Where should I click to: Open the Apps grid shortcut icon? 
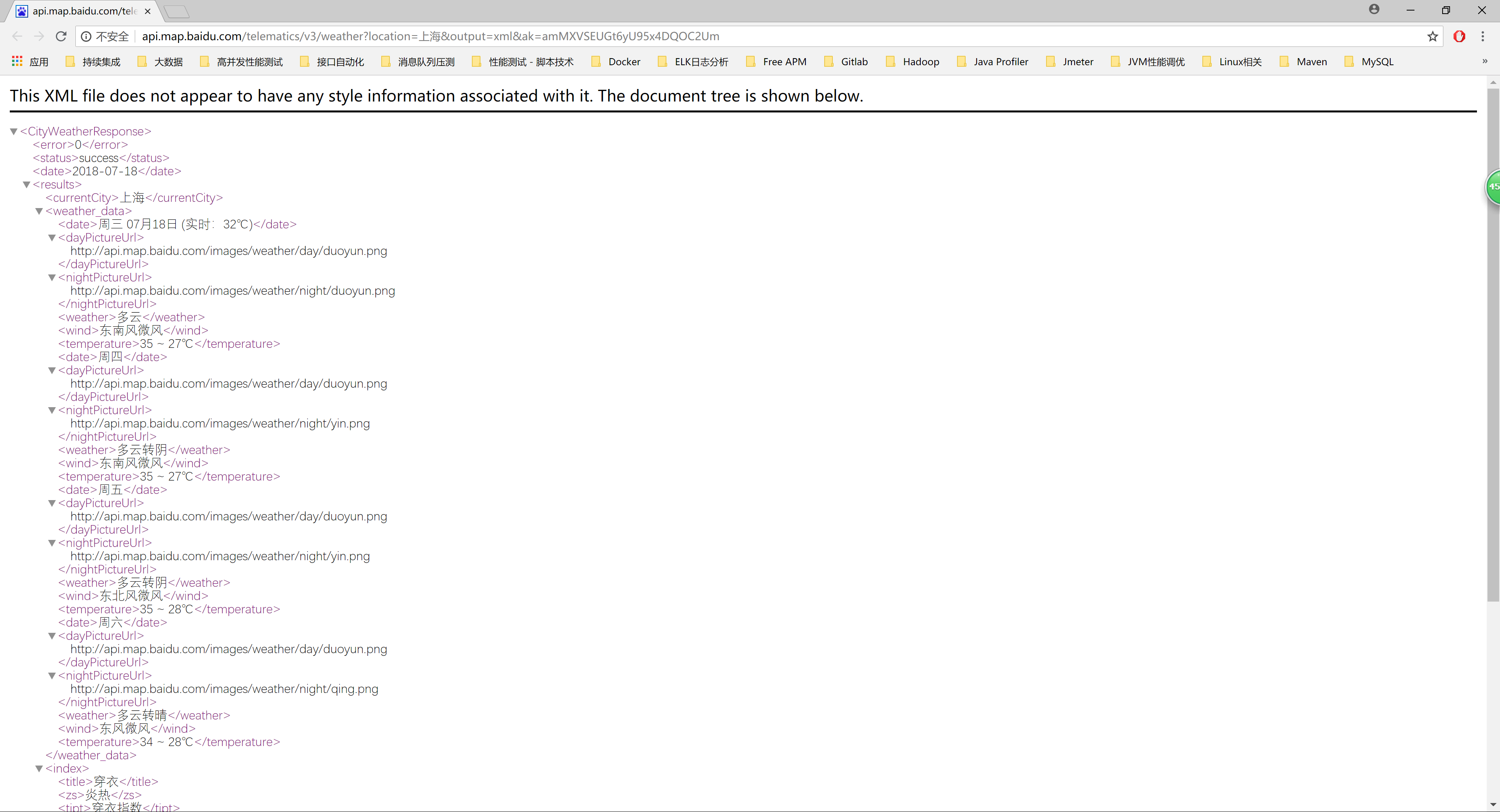[18, 61]
